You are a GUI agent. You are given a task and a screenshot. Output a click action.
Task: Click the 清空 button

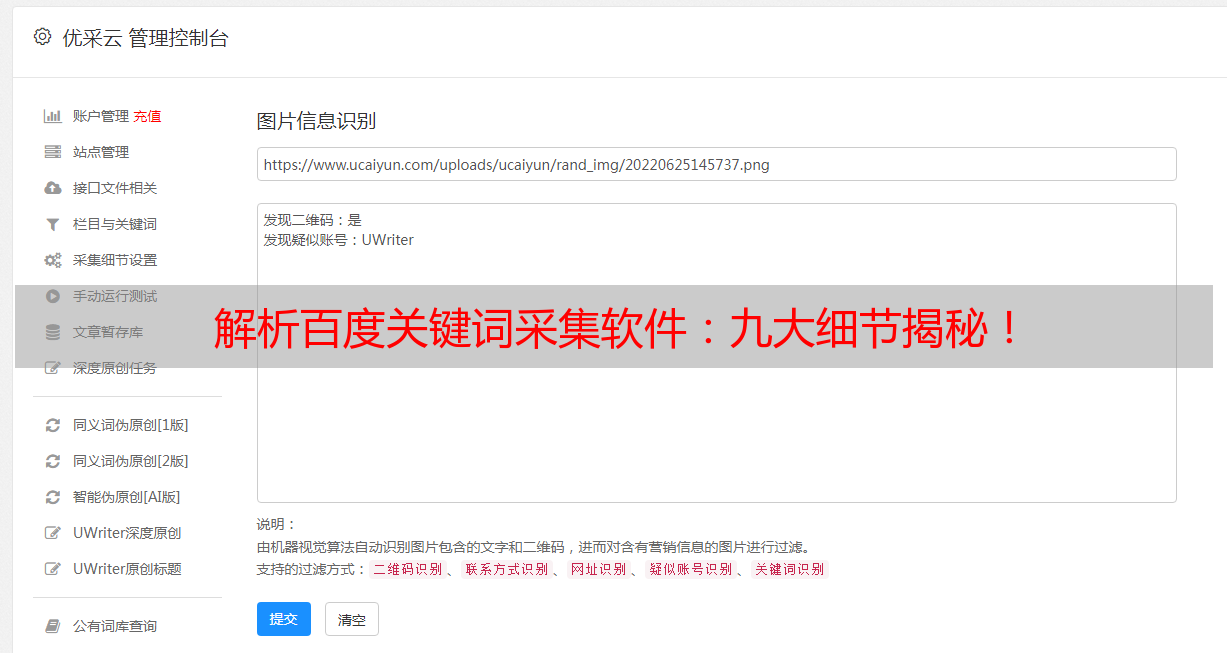[x=352, y=620]
